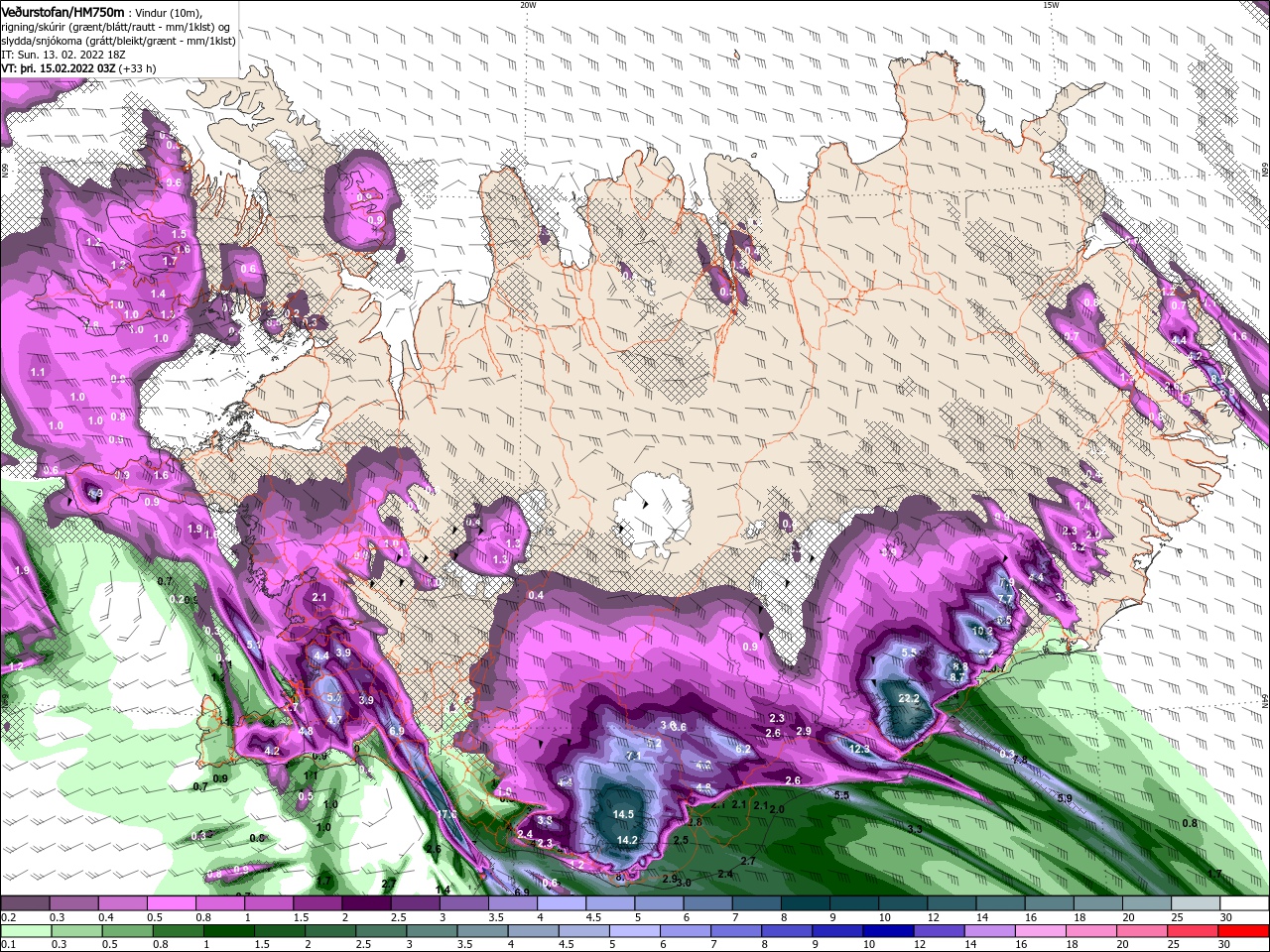Image resolution: width=1270 pixels, height=952 pixels.
Task: Click the 22.2 precipitation value on map
Action: click(909, 698)
